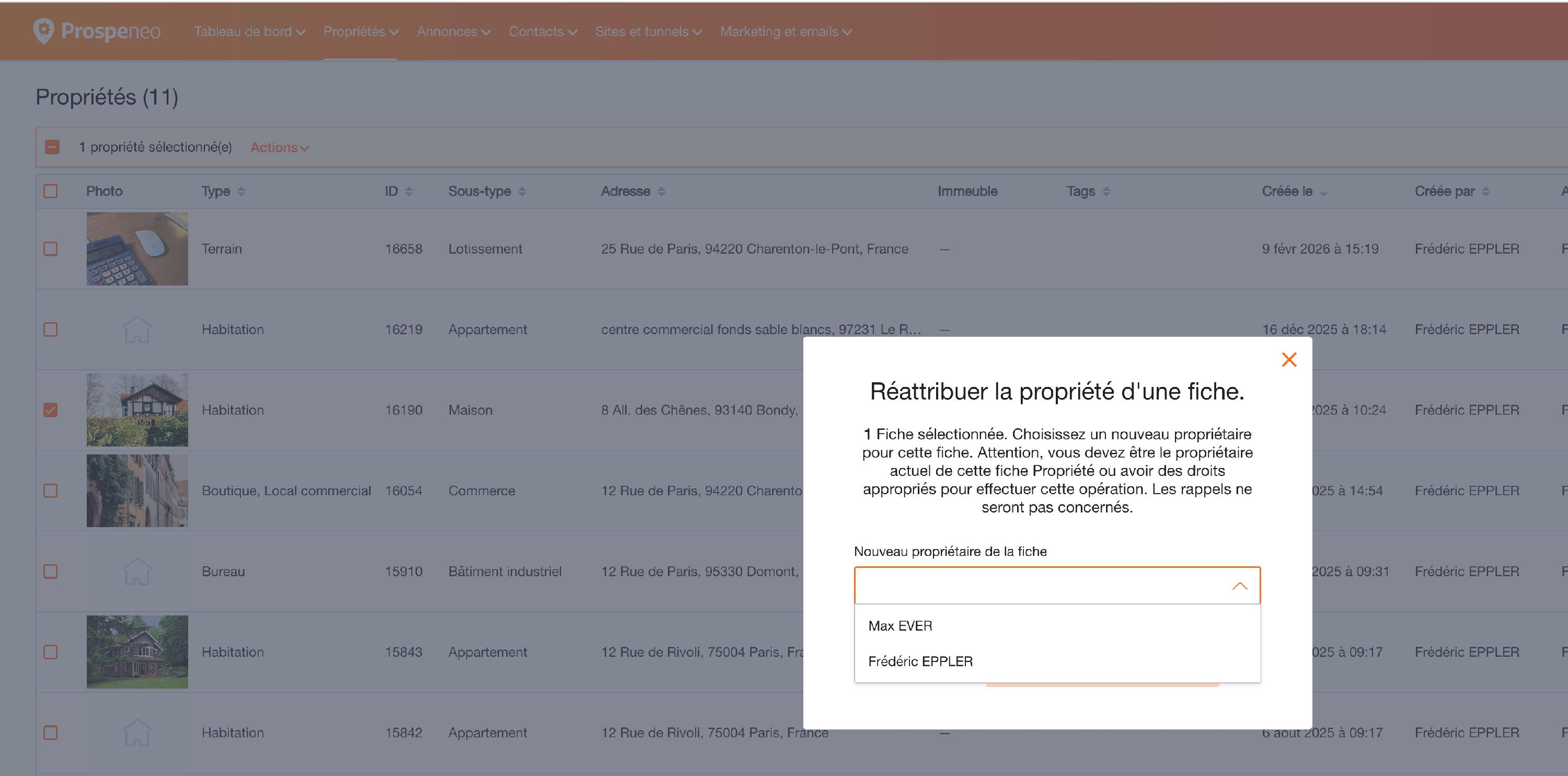
Task: Sort by Type column arrows
Action: click(x=241, y=191)
